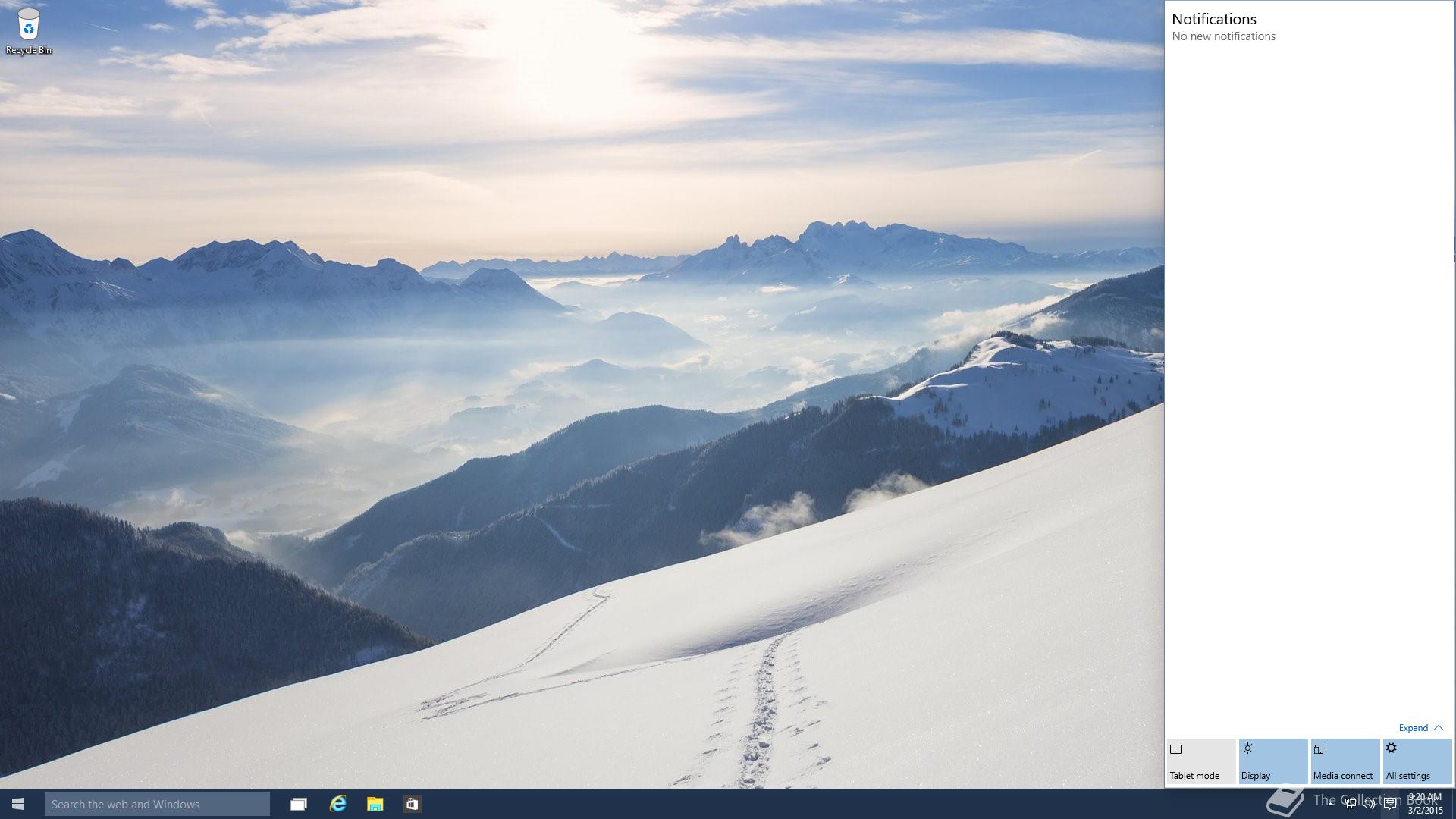
Task: Click the volume speaker tray icon
Action: pyautogui.click(x=1370, y=804)
